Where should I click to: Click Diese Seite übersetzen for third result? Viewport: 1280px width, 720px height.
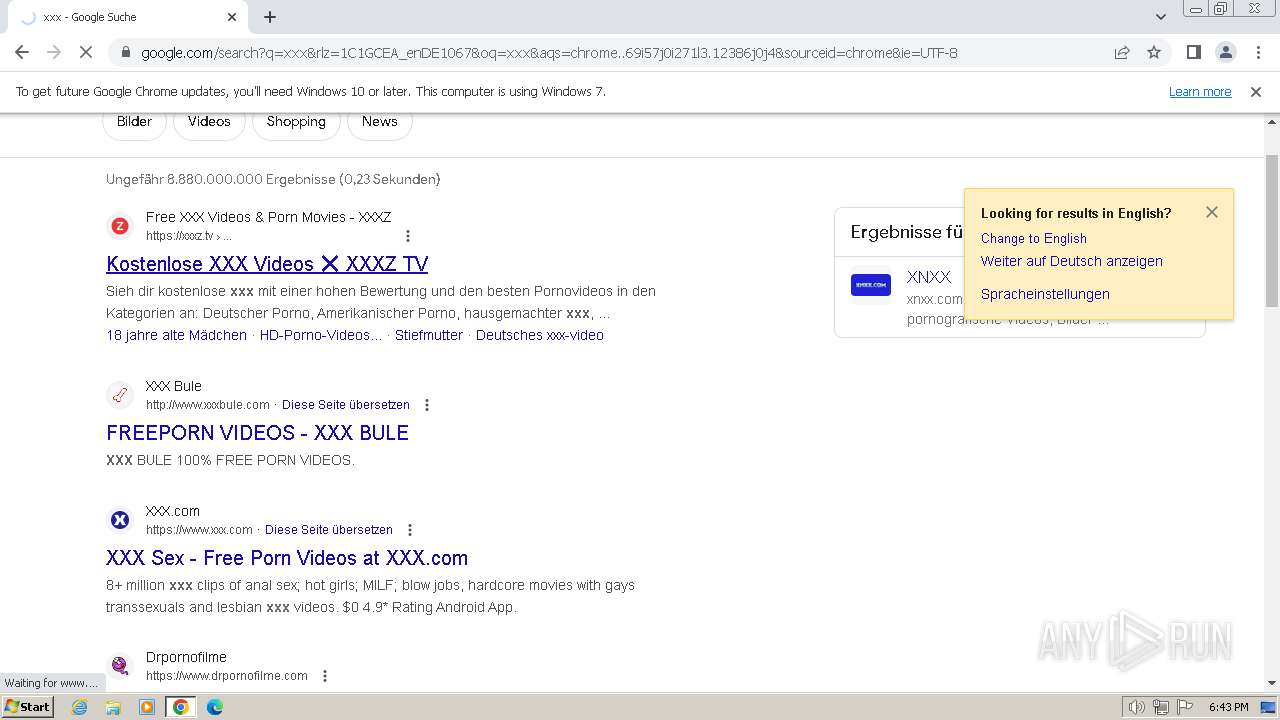[329, 530]
